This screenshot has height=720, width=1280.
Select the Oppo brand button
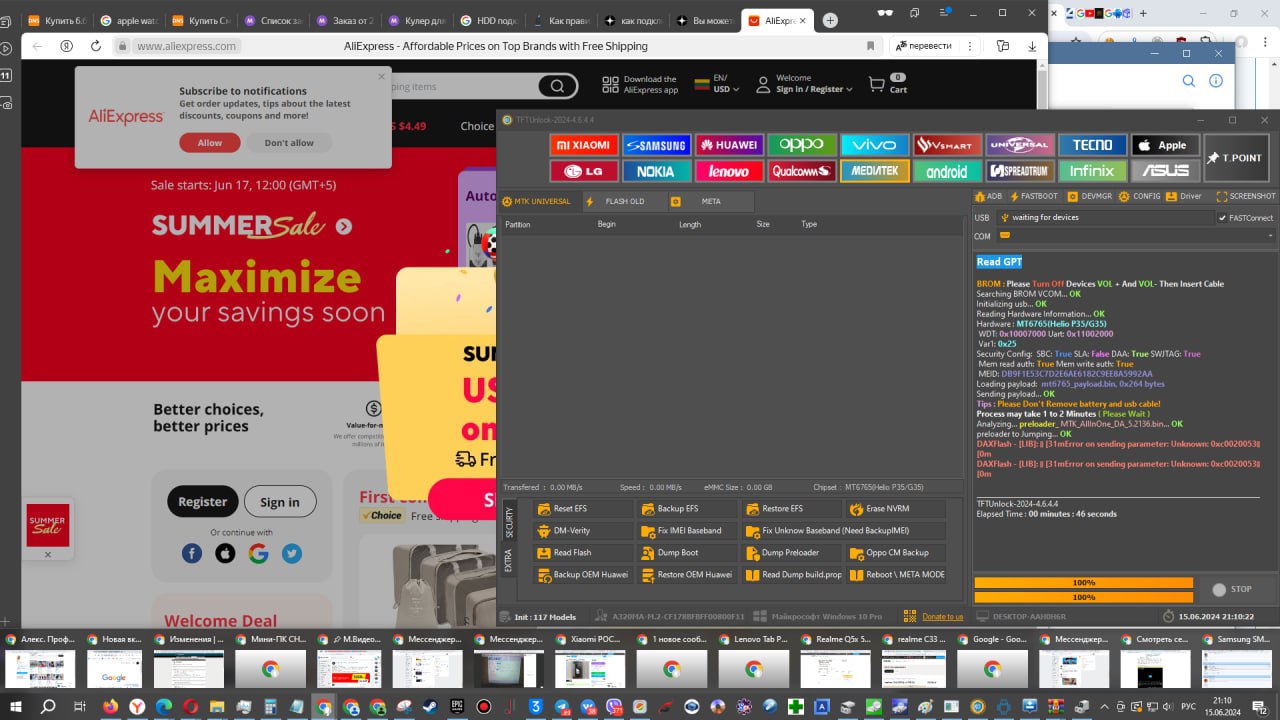point(802,145)
